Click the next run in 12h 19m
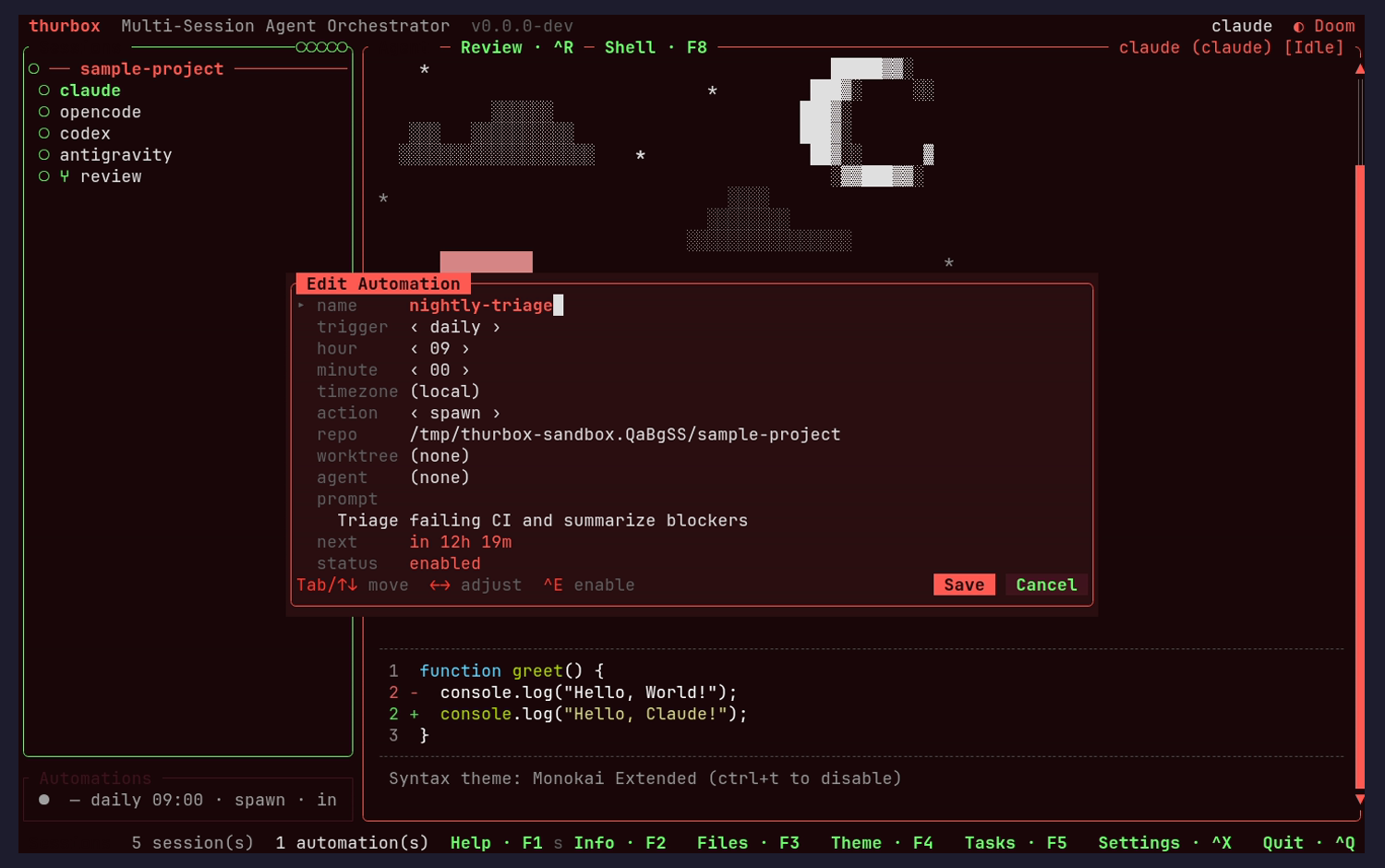1385x868 pixels. [461, 542]
